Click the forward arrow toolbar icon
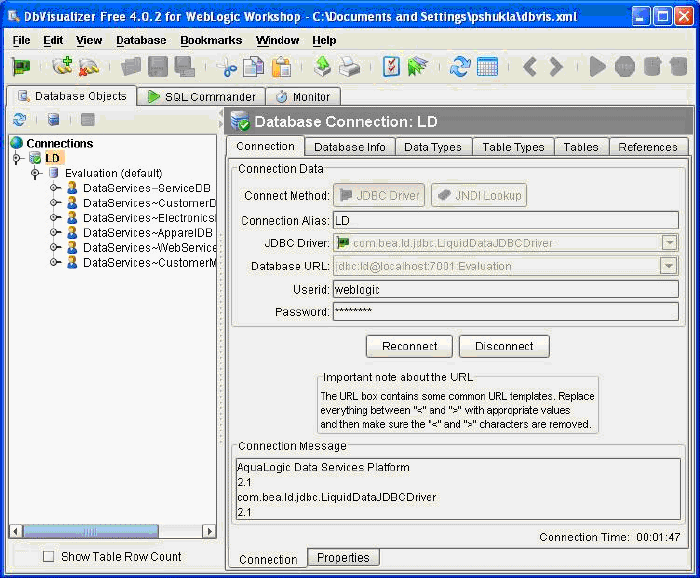 point(556,67)
